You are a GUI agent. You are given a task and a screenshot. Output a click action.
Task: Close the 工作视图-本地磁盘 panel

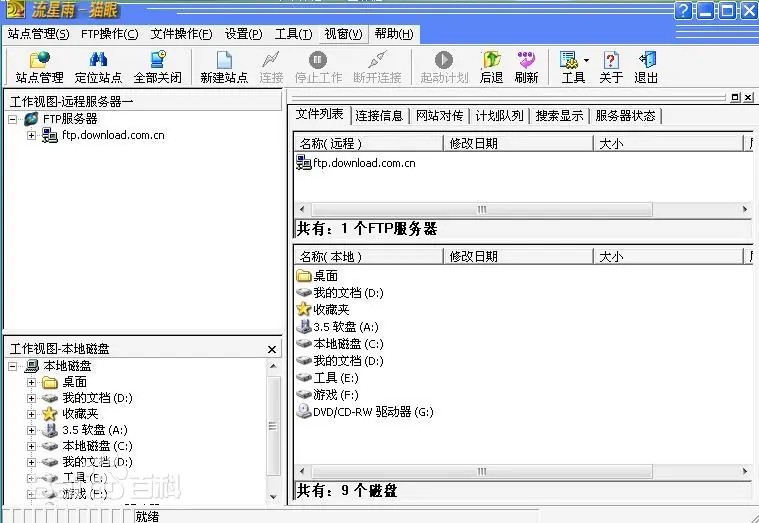[x=272, y=349]
